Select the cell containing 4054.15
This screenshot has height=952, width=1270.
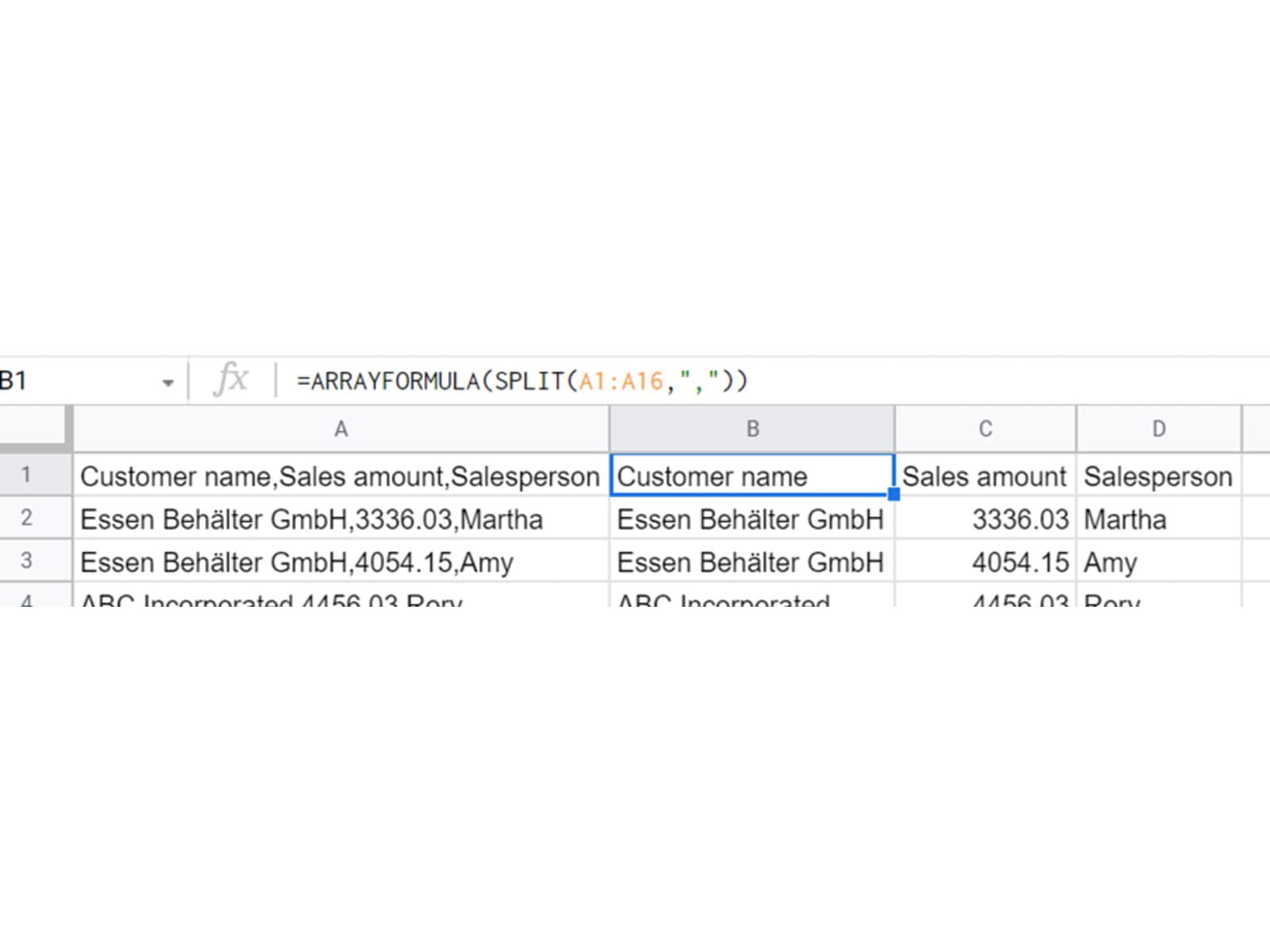[985, 562]
